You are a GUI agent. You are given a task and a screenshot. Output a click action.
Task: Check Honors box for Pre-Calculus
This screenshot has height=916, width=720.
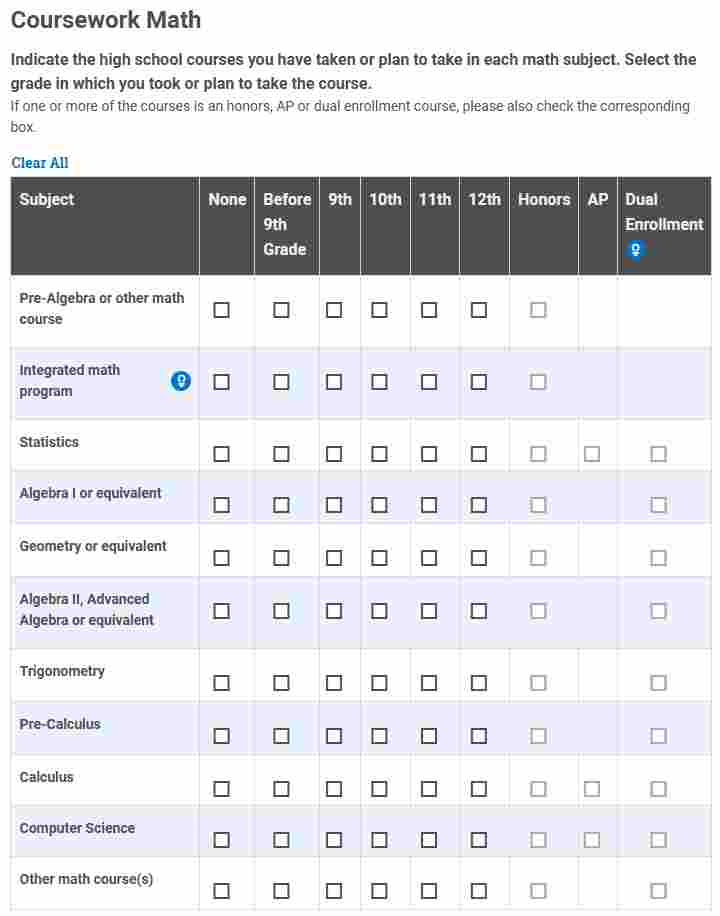(538, 736)
